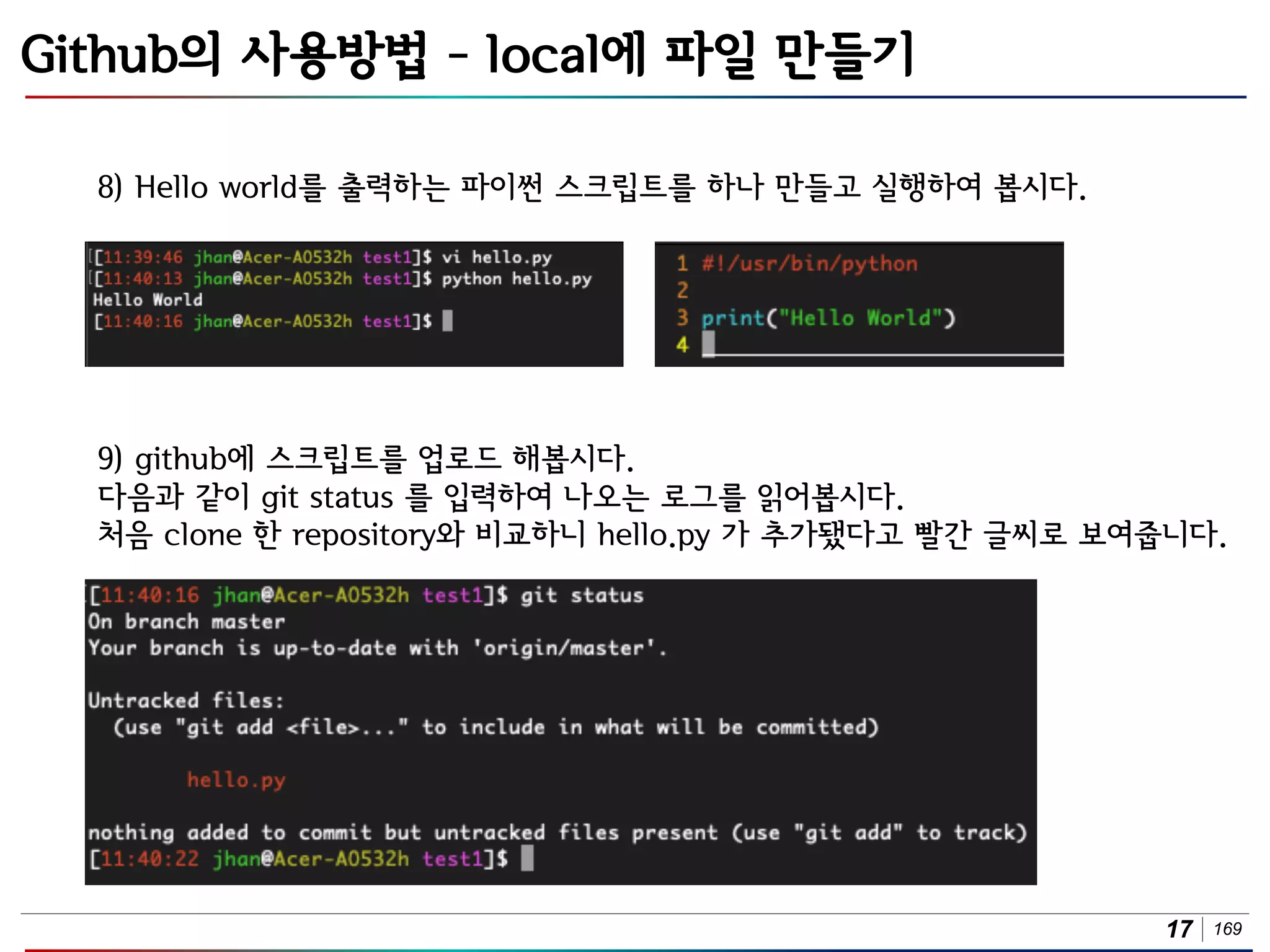Click the step 9 github upload heading
Screen dimensions: 1270x952
point(366,459)
